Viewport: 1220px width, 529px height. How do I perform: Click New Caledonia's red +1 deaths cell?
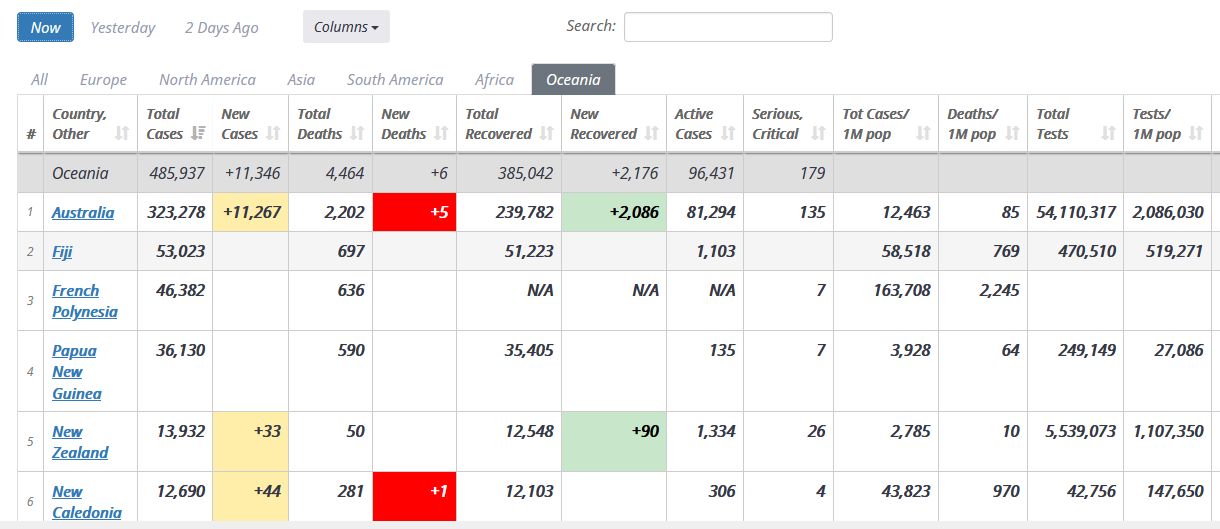coord(414,497)
